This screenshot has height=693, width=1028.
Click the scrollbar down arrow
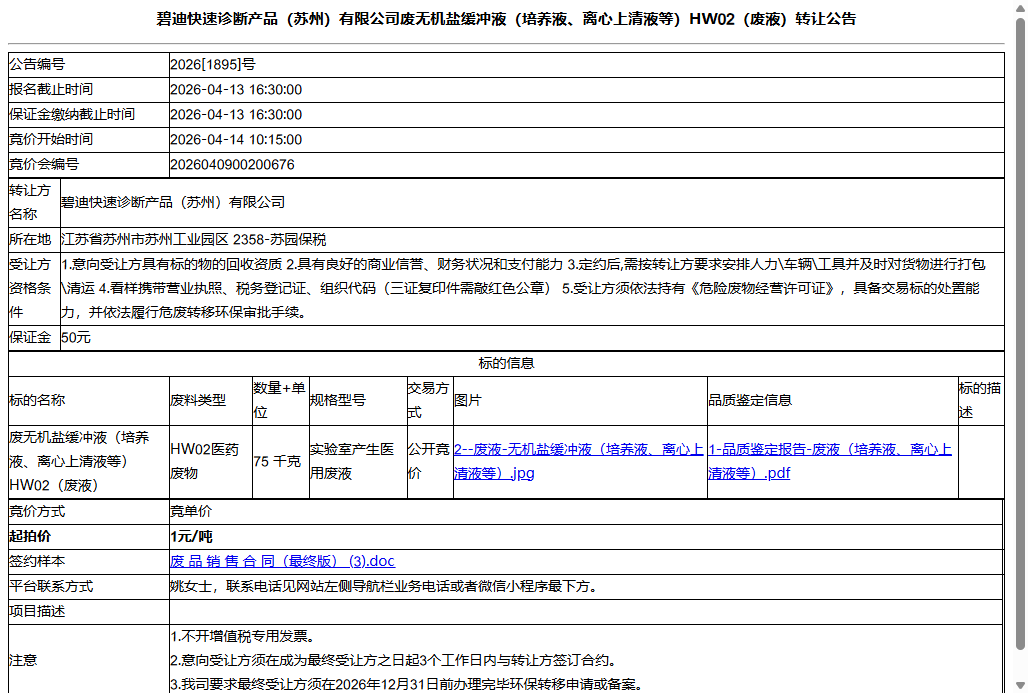pyautogui.click(x=1020, y=685)
